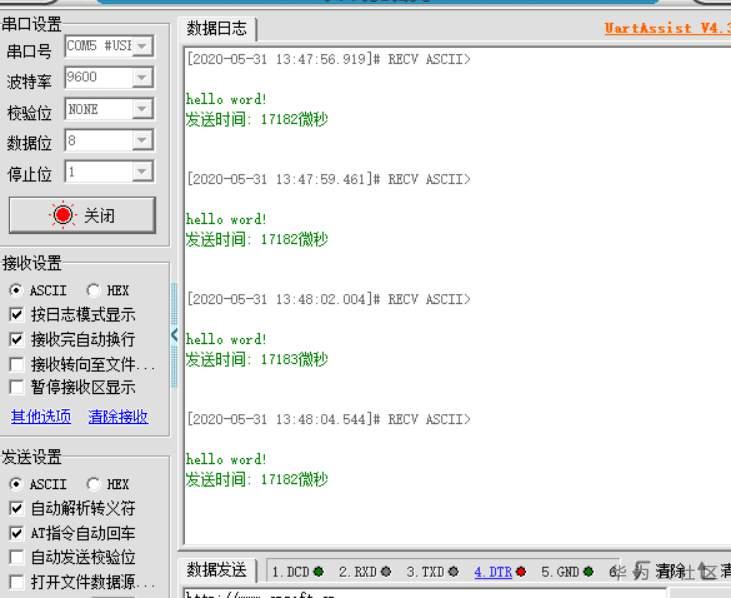Viewport: 731px width, 598px height.
Task: Click the 发送设置 group label
Action: 32,457
